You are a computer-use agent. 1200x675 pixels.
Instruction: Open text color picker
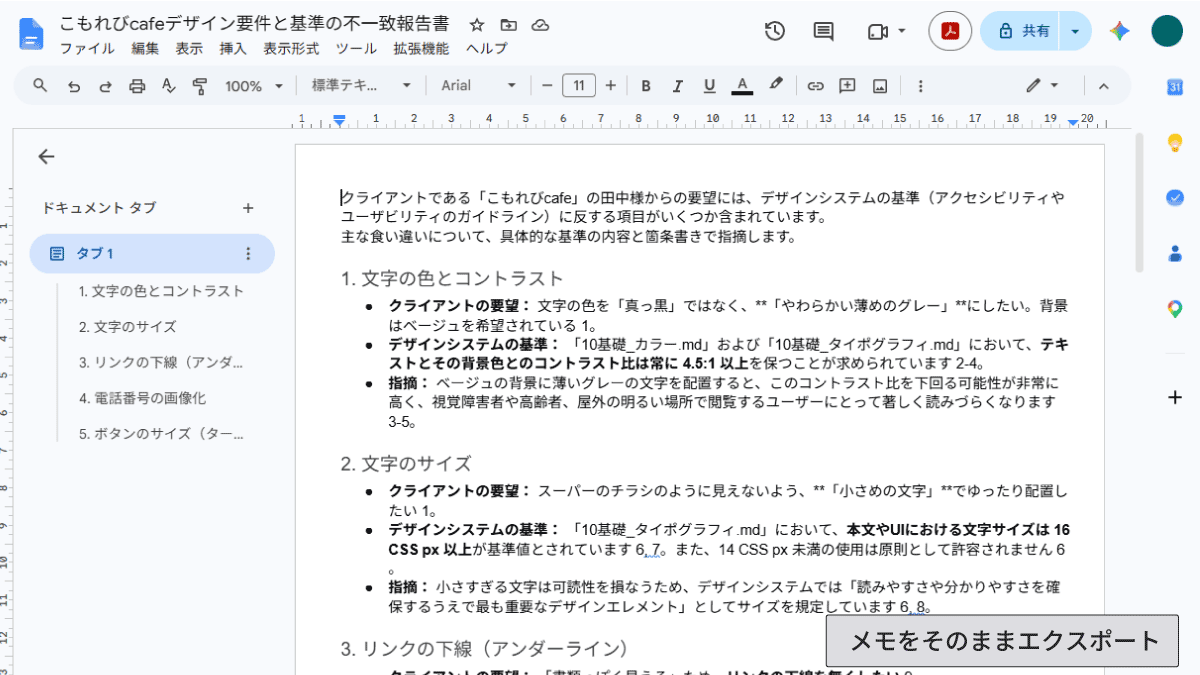tap(742, 86)
